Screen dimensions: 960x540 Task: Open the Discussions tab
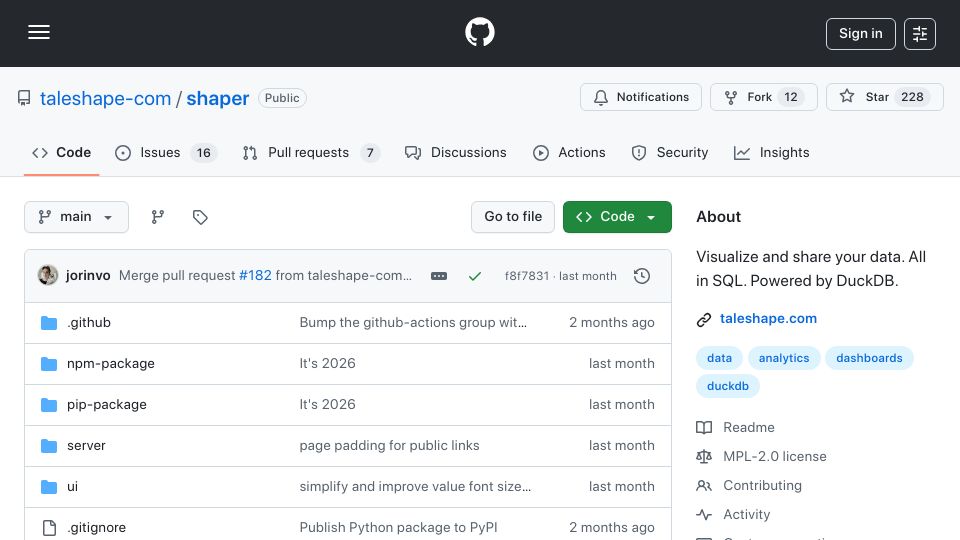pos(456,152)
